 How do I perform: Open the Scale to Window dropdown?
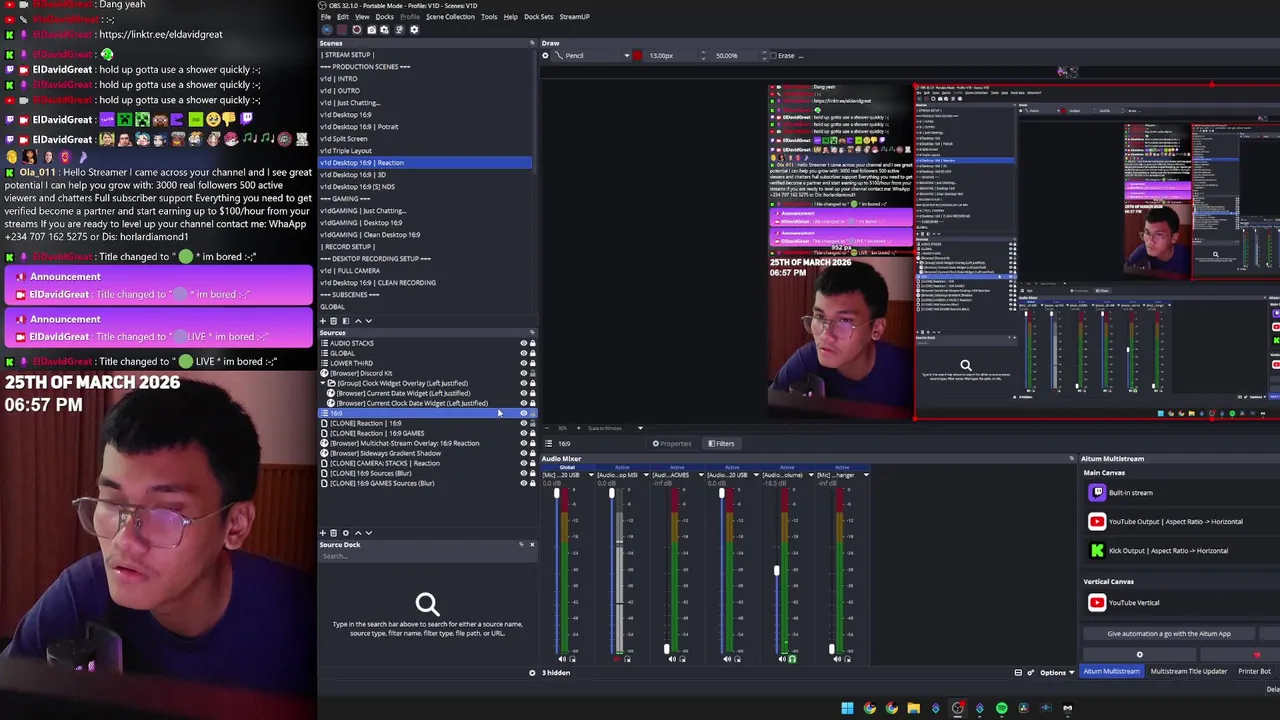click(x=640, y=428)
